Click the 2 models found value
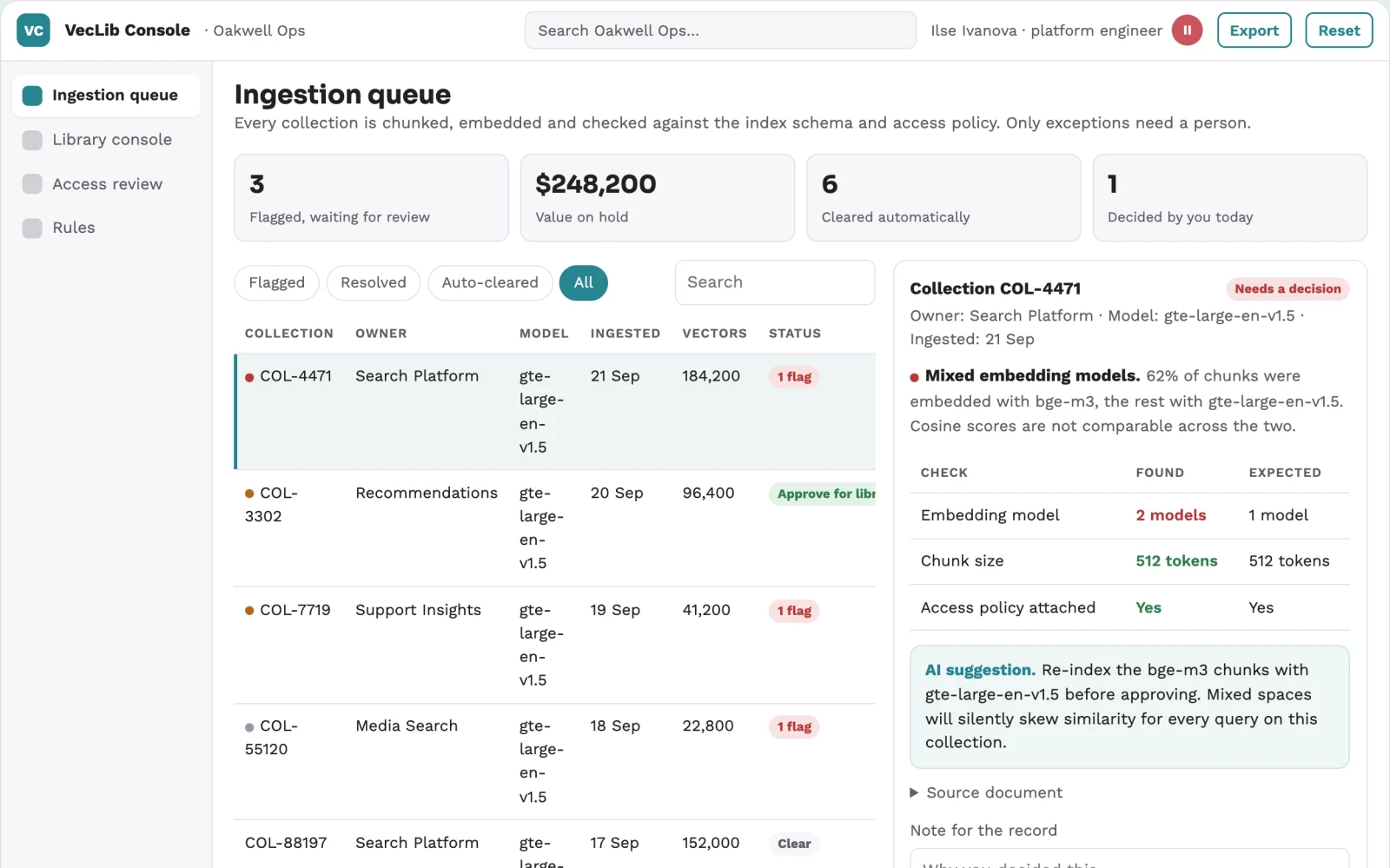 1170,515
